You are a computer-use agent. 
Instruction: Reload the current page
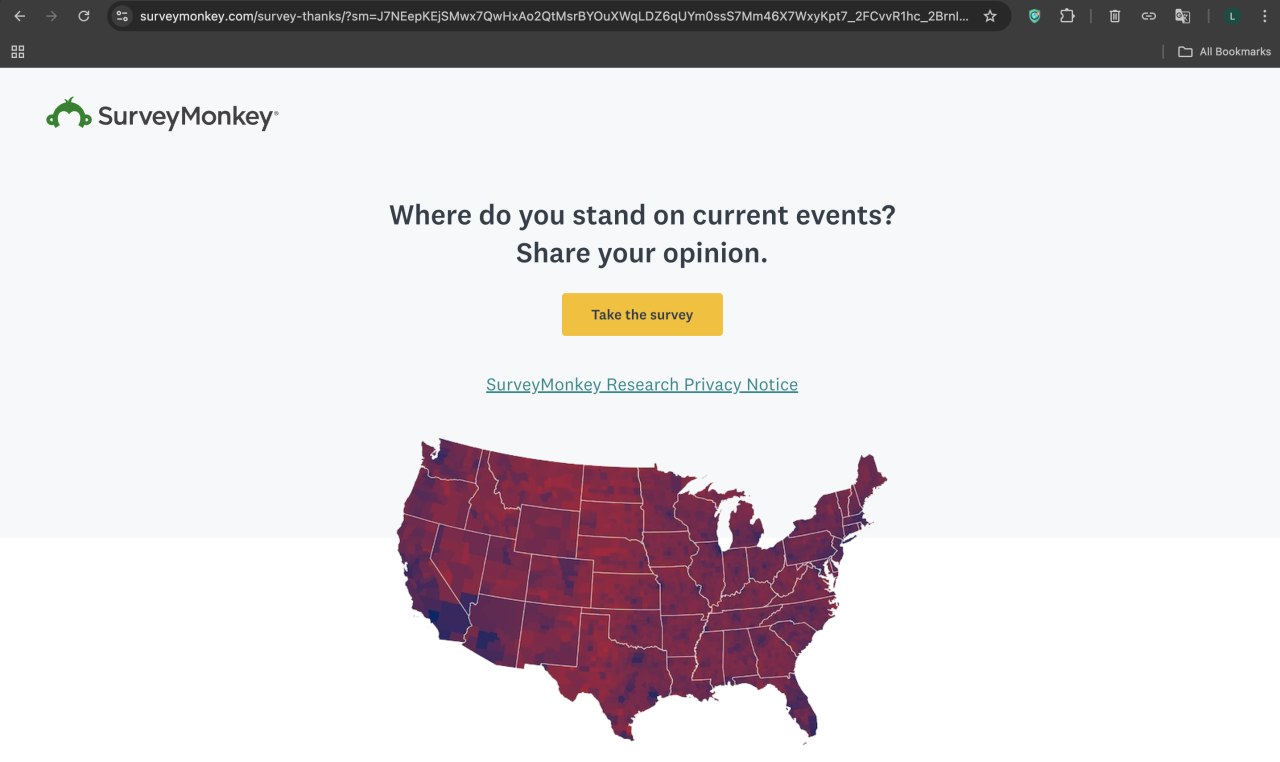pos(84,16)
